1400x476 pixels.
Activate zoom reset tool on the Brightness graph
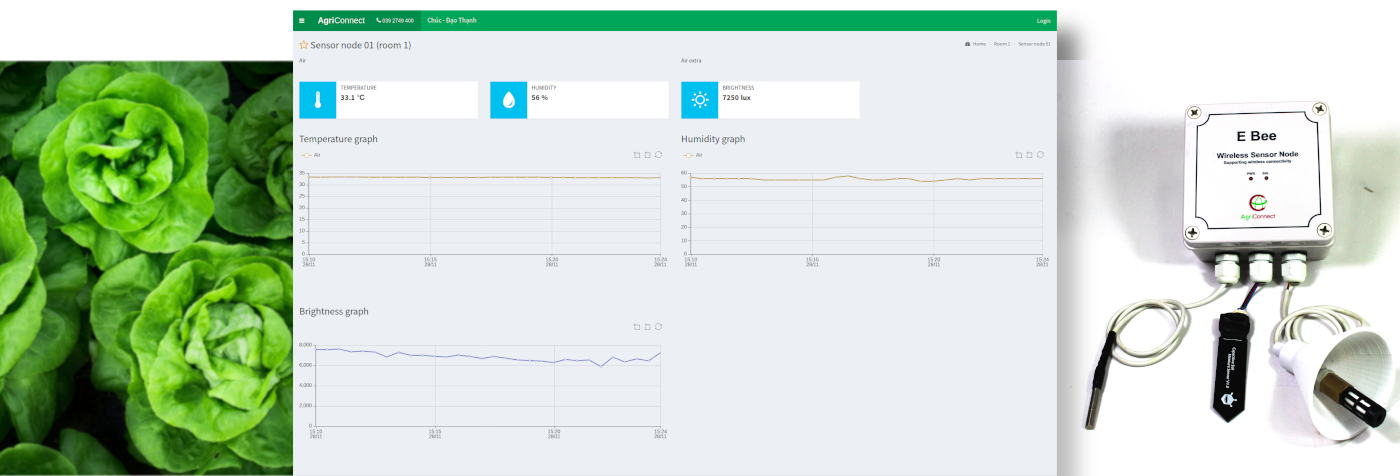click(x=648, y=327)
